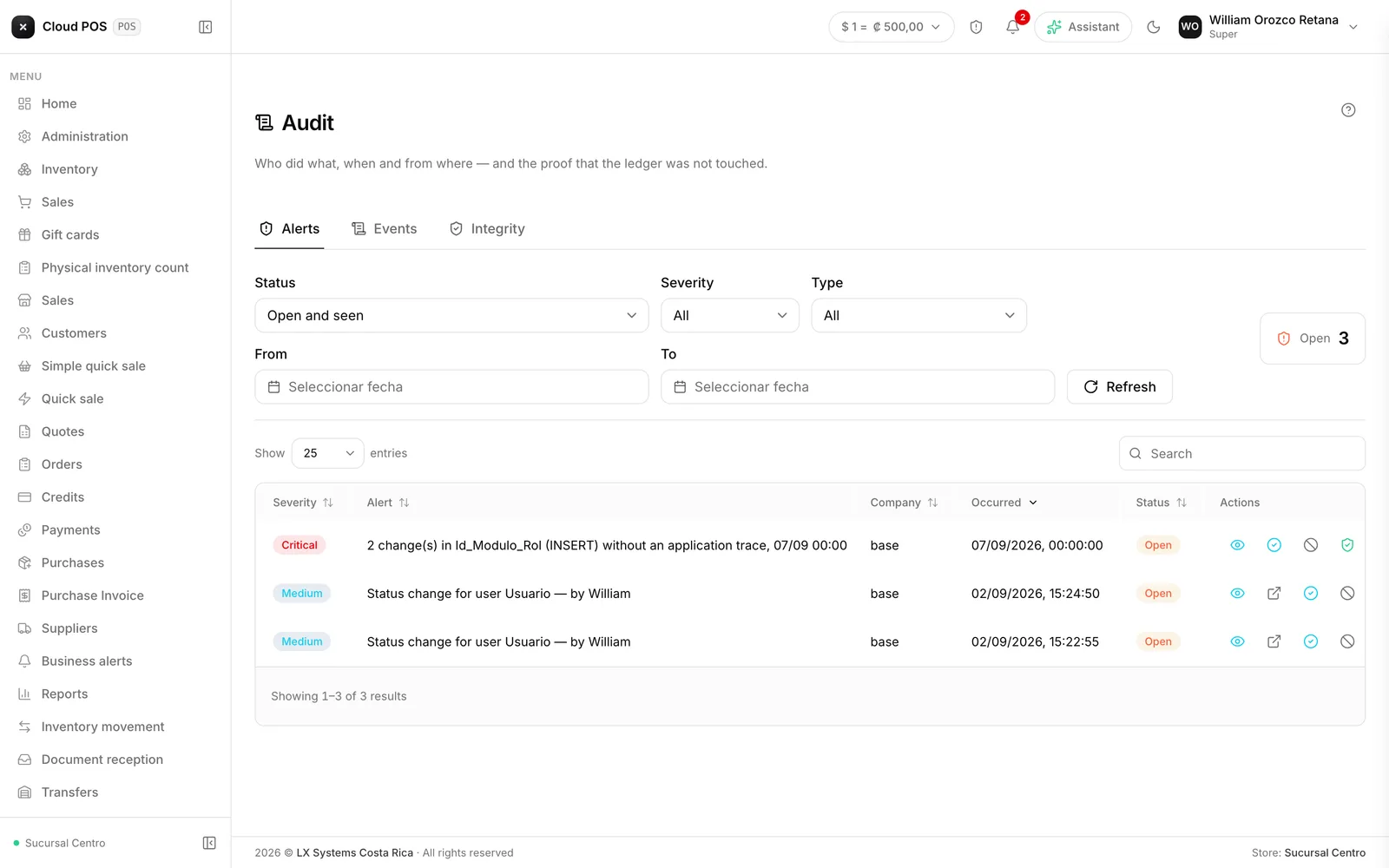Viewport: 1389px width, 868px height.
Task: Mark the 15:24:50 alert as seen
Action: tap(1311, 594)
